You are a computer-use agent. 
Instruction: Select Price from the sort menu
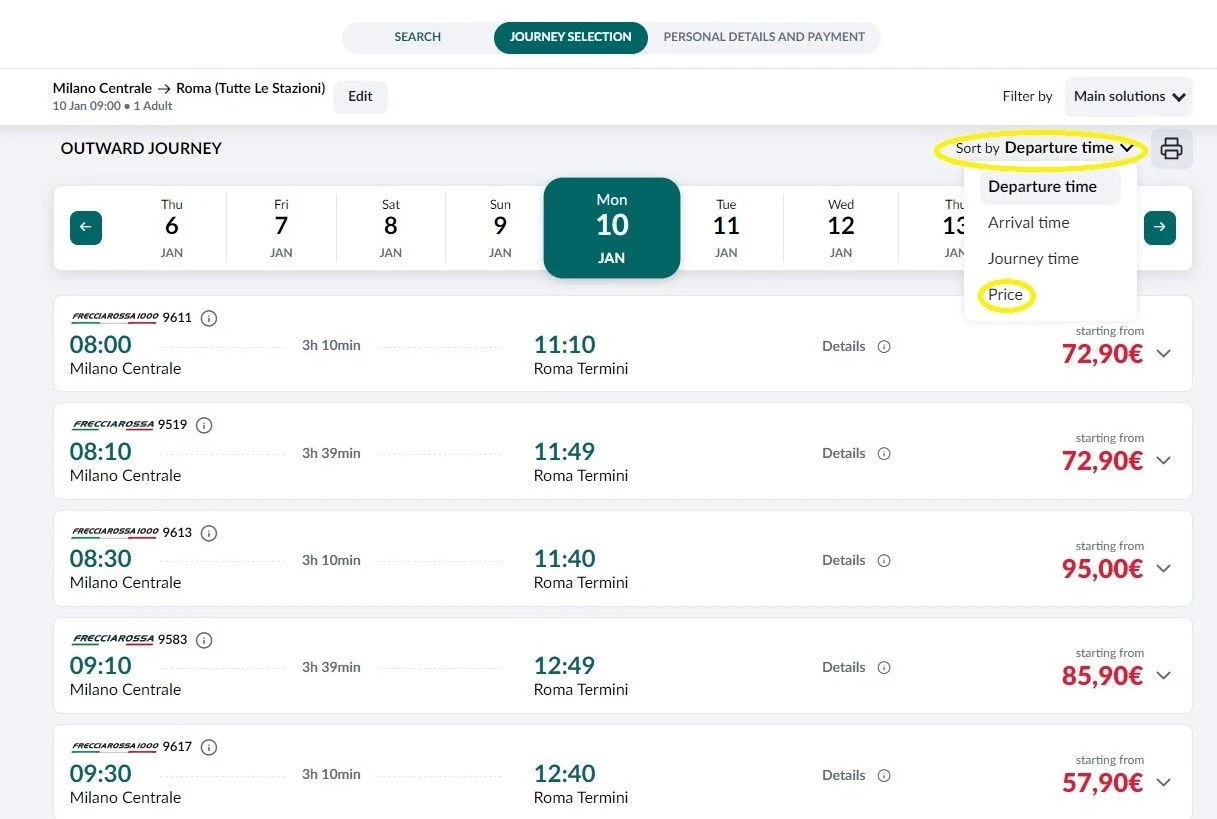(1005, 295)
